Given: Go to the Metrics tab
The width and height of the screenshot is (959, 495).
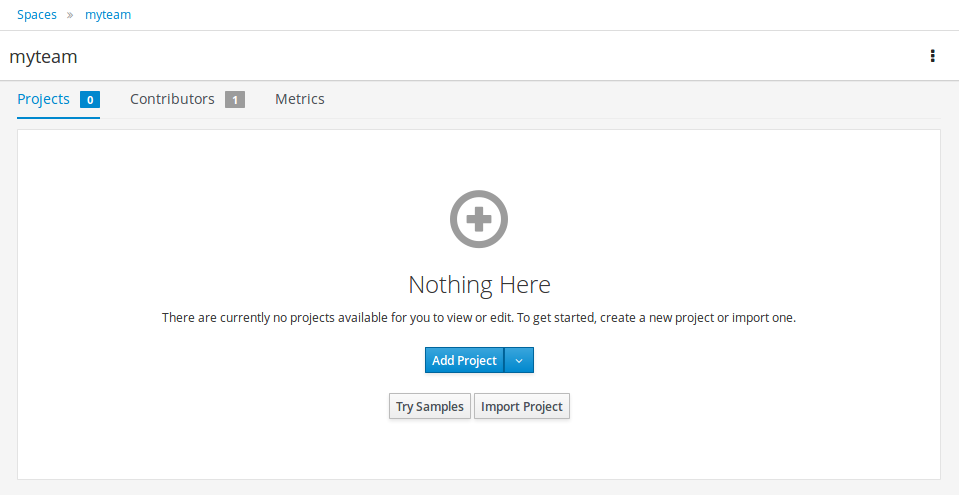Looking at the screenshot, I should click(x=300, y=100).
